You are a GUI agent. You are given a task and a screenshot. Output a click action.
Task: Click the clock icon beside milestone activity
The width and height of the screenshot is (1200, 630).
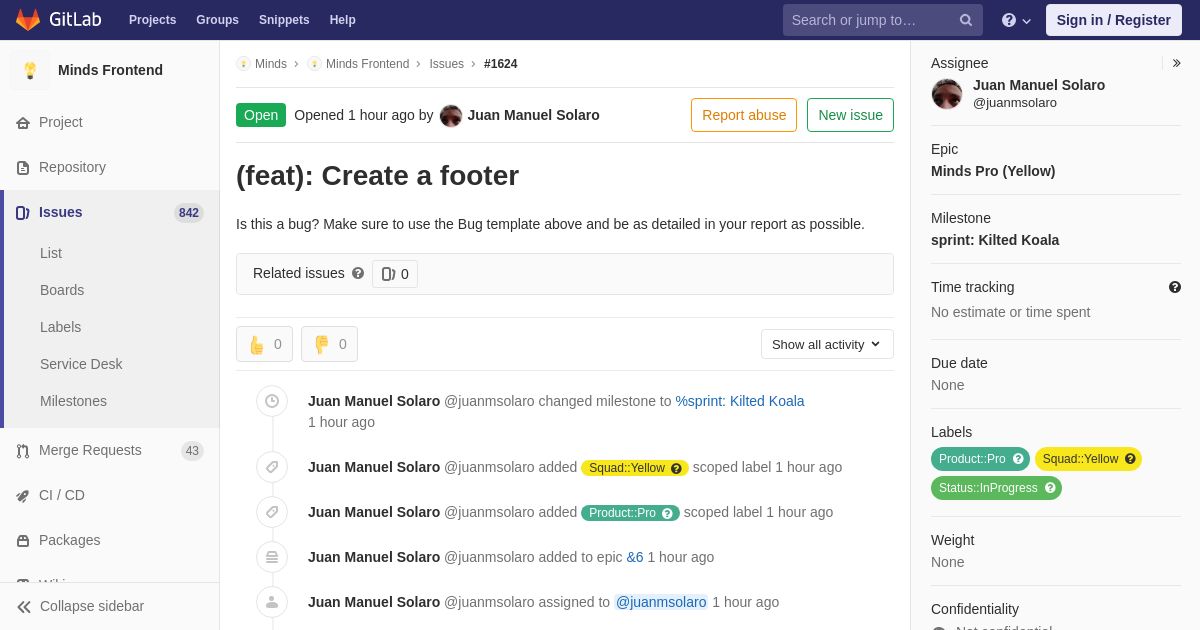pos(272,401)
